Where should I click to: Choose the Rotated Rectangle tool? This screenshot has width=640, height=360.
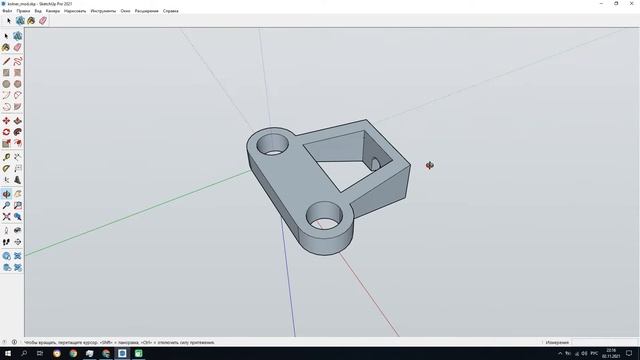point(18,73)
